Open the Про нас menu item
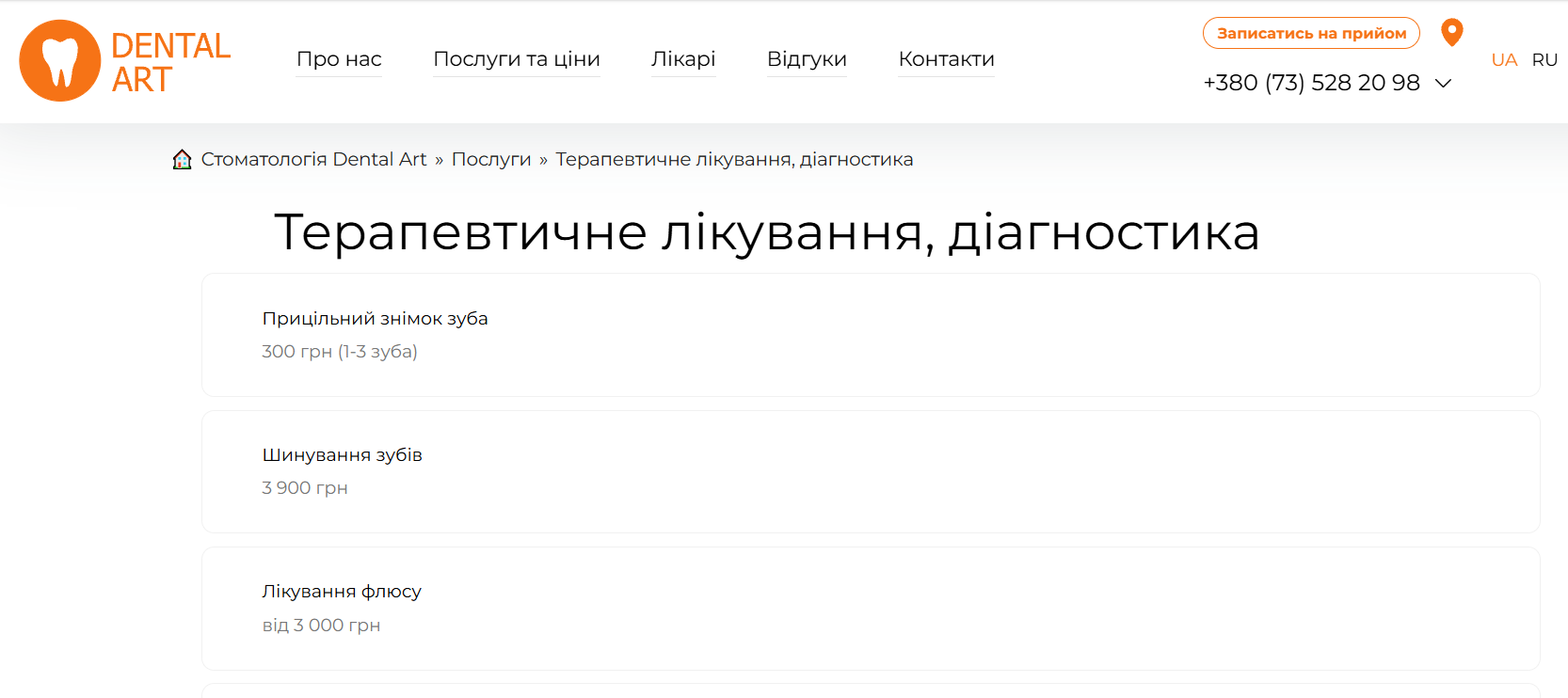This screenshot has width=1568, height=698. (339, 59)
